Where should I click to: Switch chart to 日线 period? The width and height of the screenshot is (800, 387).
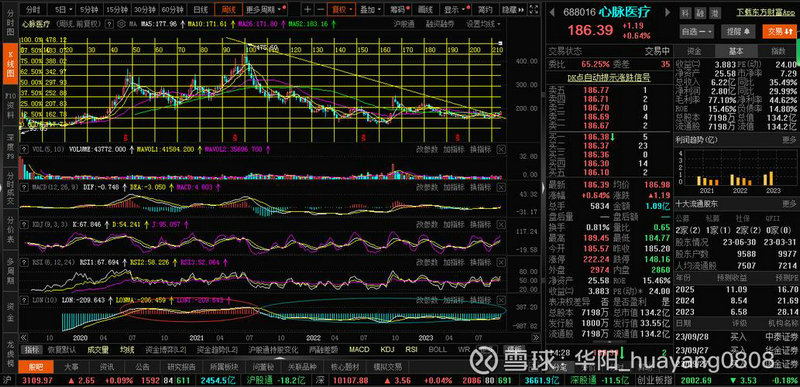pyautogui.click(x=201, y=10)
